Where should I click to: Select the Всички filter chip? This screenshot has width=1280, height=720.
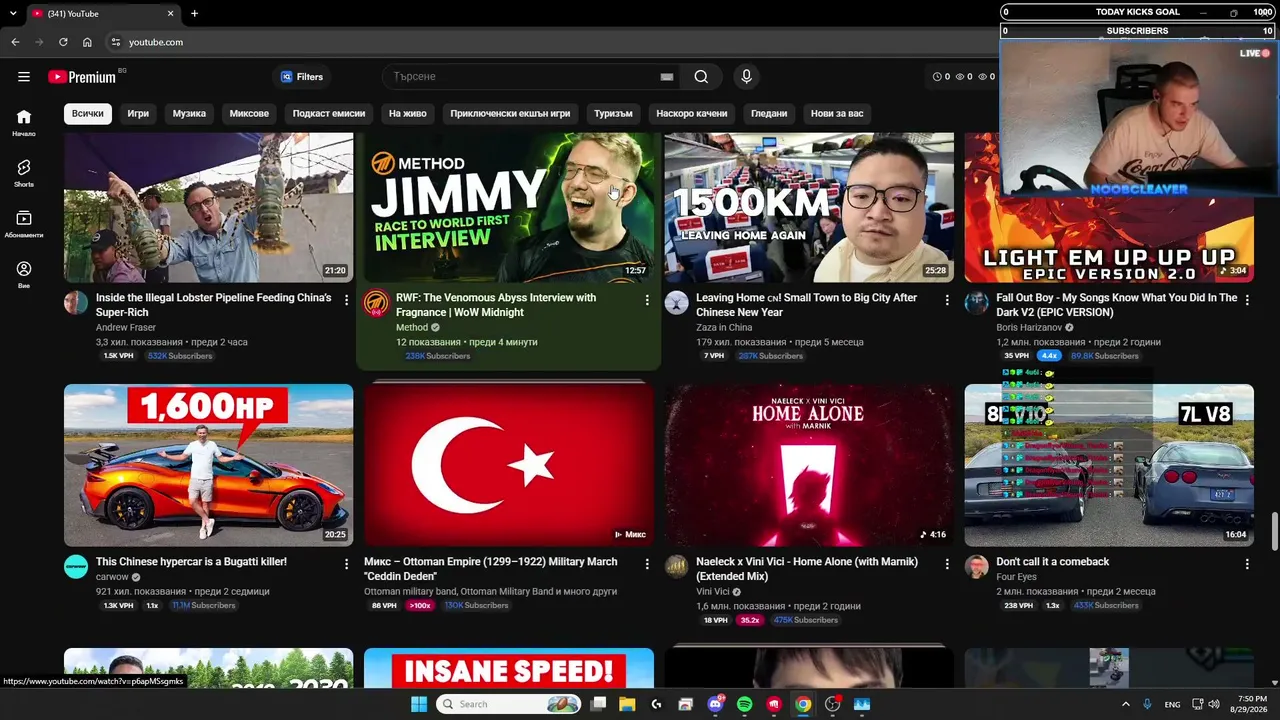tap(87, 113)
